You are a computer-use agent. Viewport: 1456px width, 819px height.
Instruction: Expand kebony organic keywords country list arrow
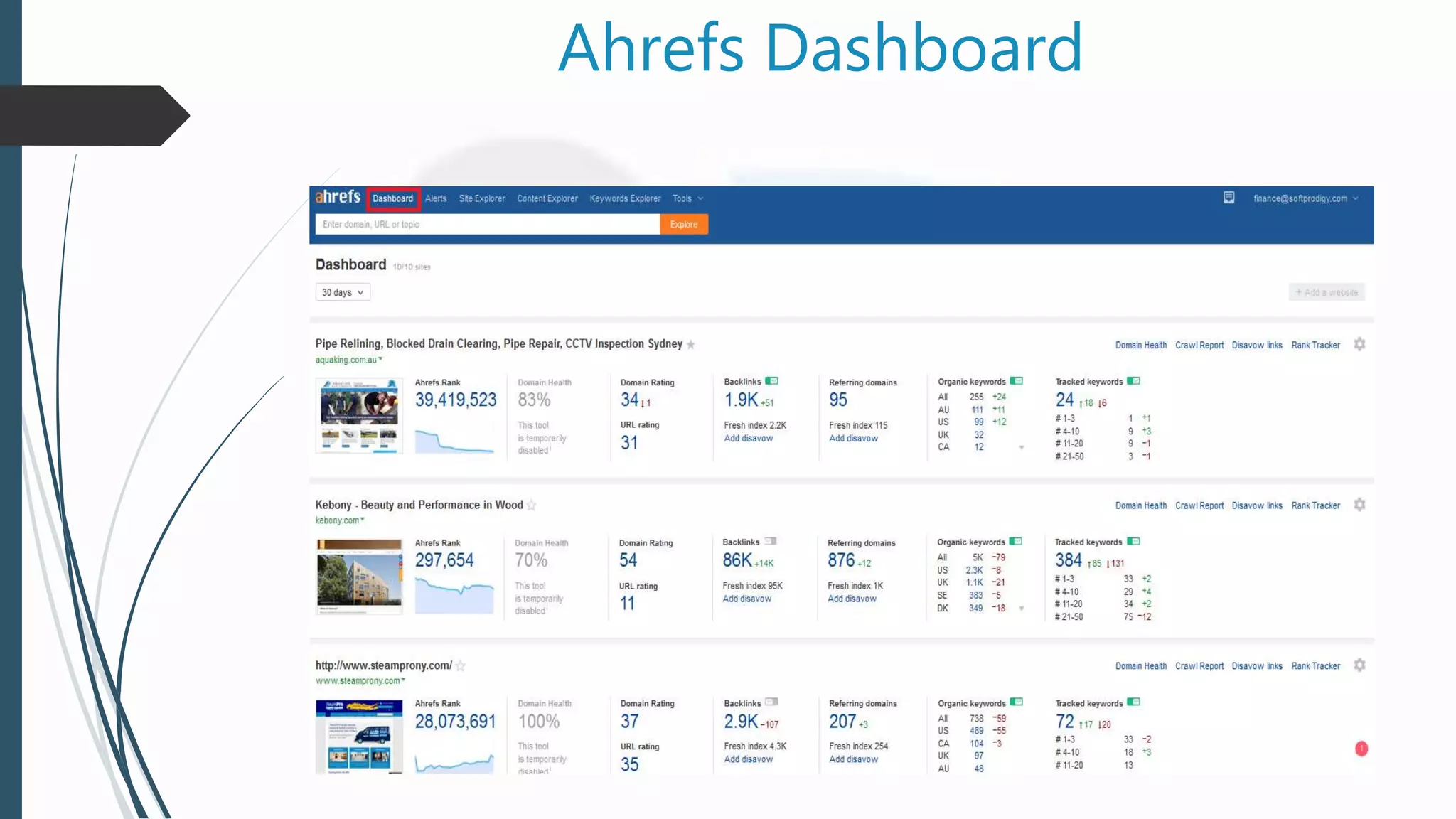pos(1022,608)
